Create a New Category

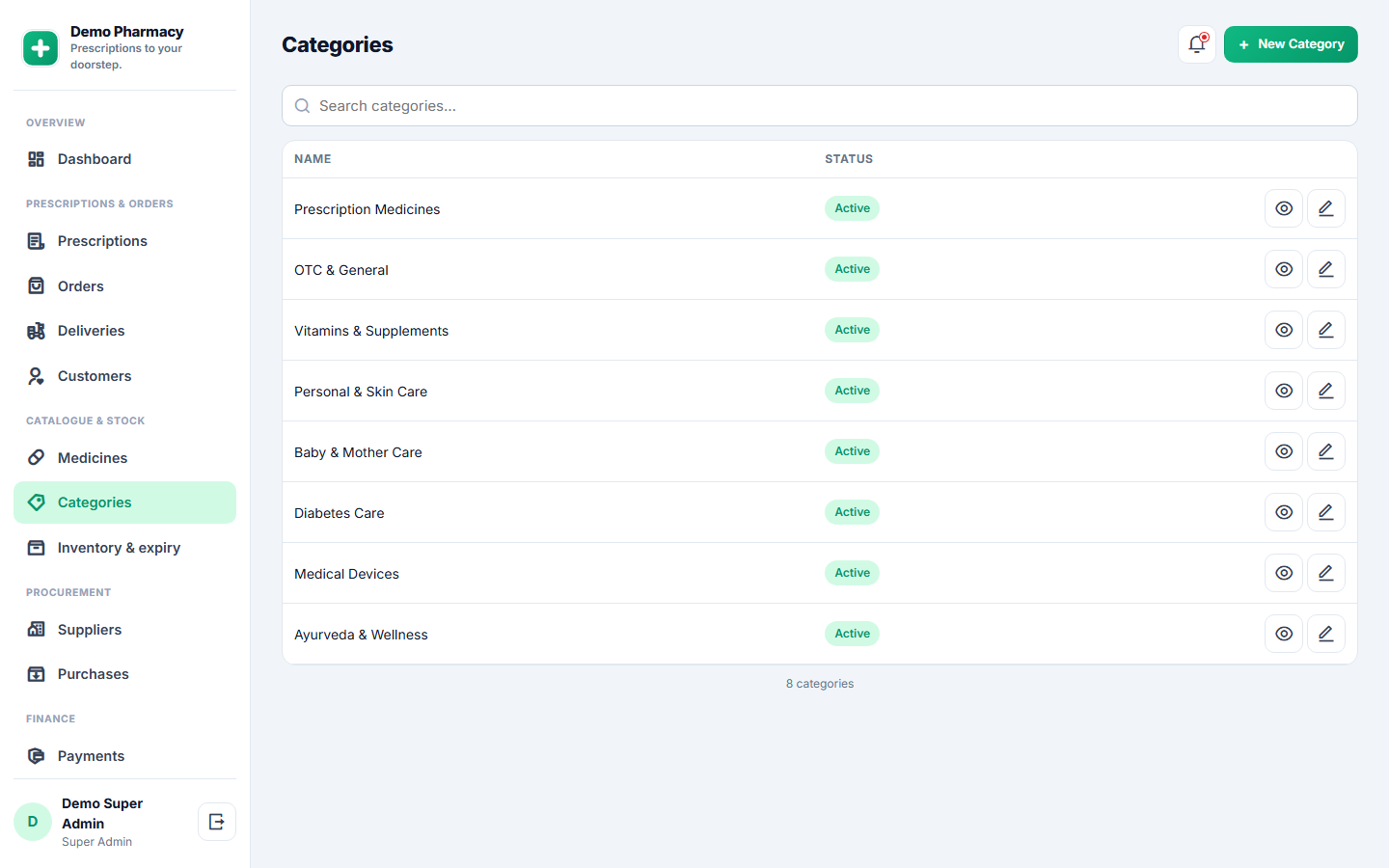pyautogui.click(x=1291, y=44)
